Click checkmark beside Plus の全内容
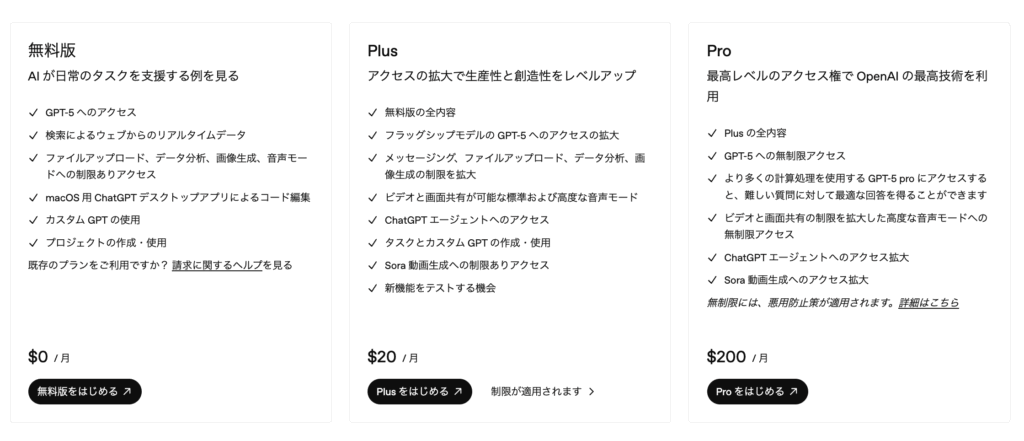Viewport: 1024px width, 441px height. pos(712,133)
